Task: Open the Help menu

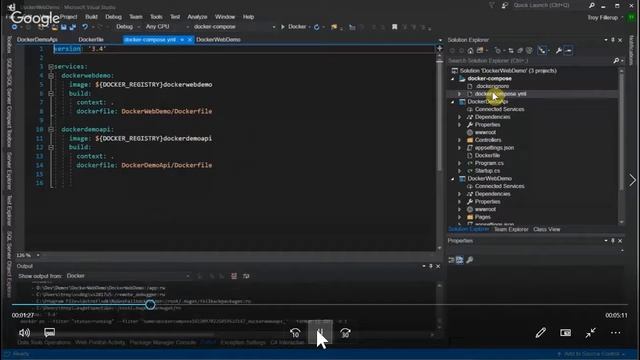Action: pos(248,17)
